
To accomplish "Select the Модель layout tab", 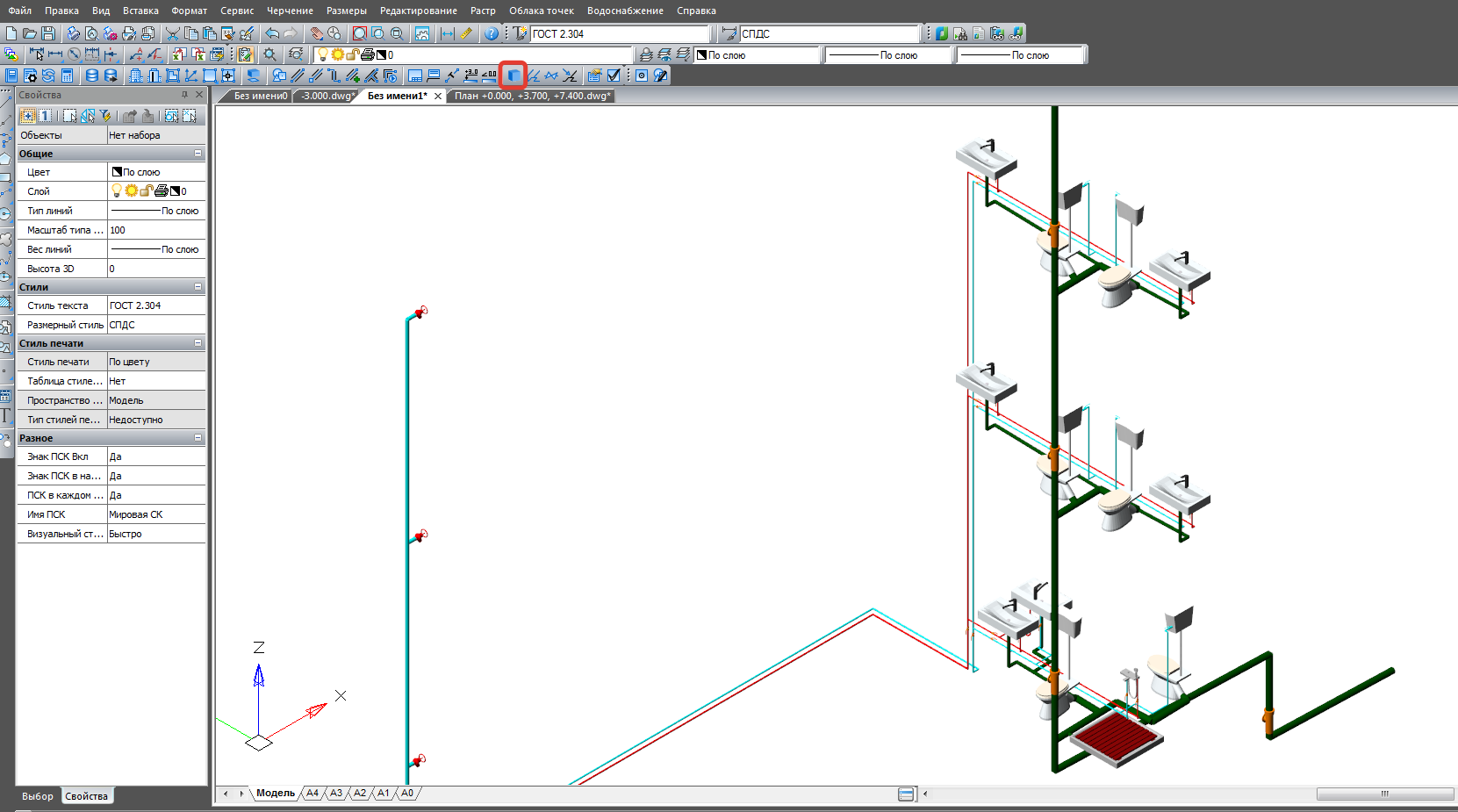I will point(276,793).
